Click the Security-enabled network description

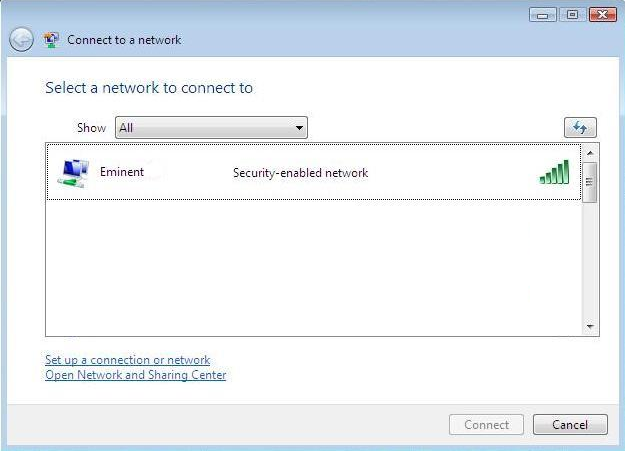coord(300,173)
